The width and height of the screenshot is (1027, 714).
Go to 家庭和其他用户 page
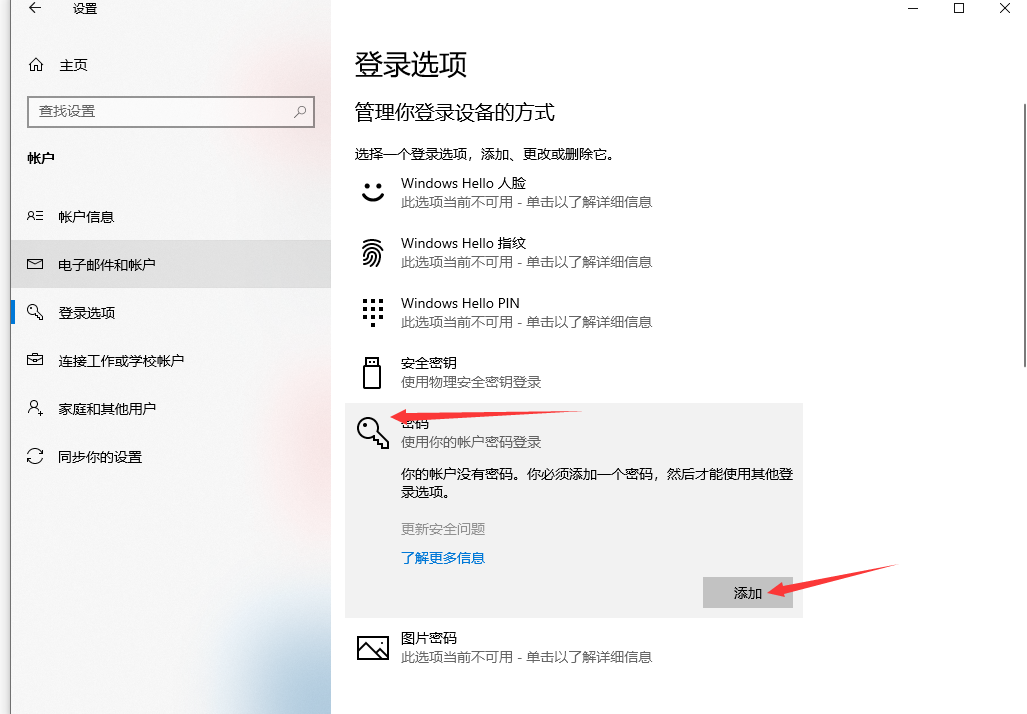[x=107, y=409]
